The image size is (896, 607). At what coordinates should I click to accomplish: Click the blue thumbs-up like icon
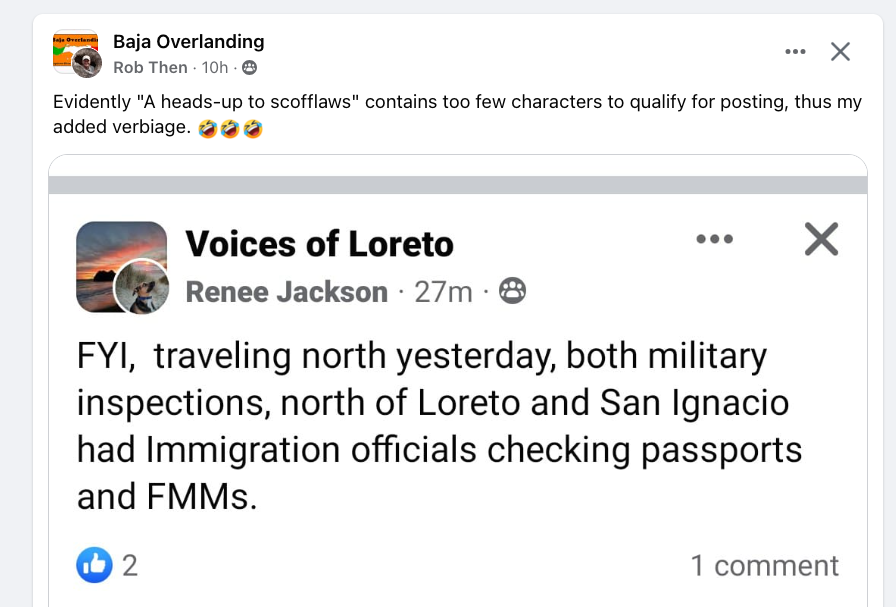click(x=94, y=566)
